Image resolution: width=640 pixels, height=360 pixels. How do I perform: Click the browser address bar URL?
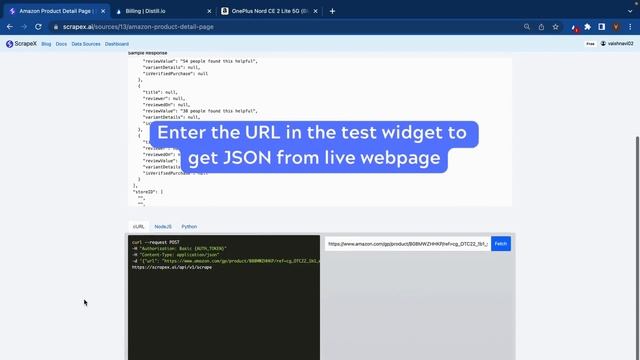pos(138,27)
